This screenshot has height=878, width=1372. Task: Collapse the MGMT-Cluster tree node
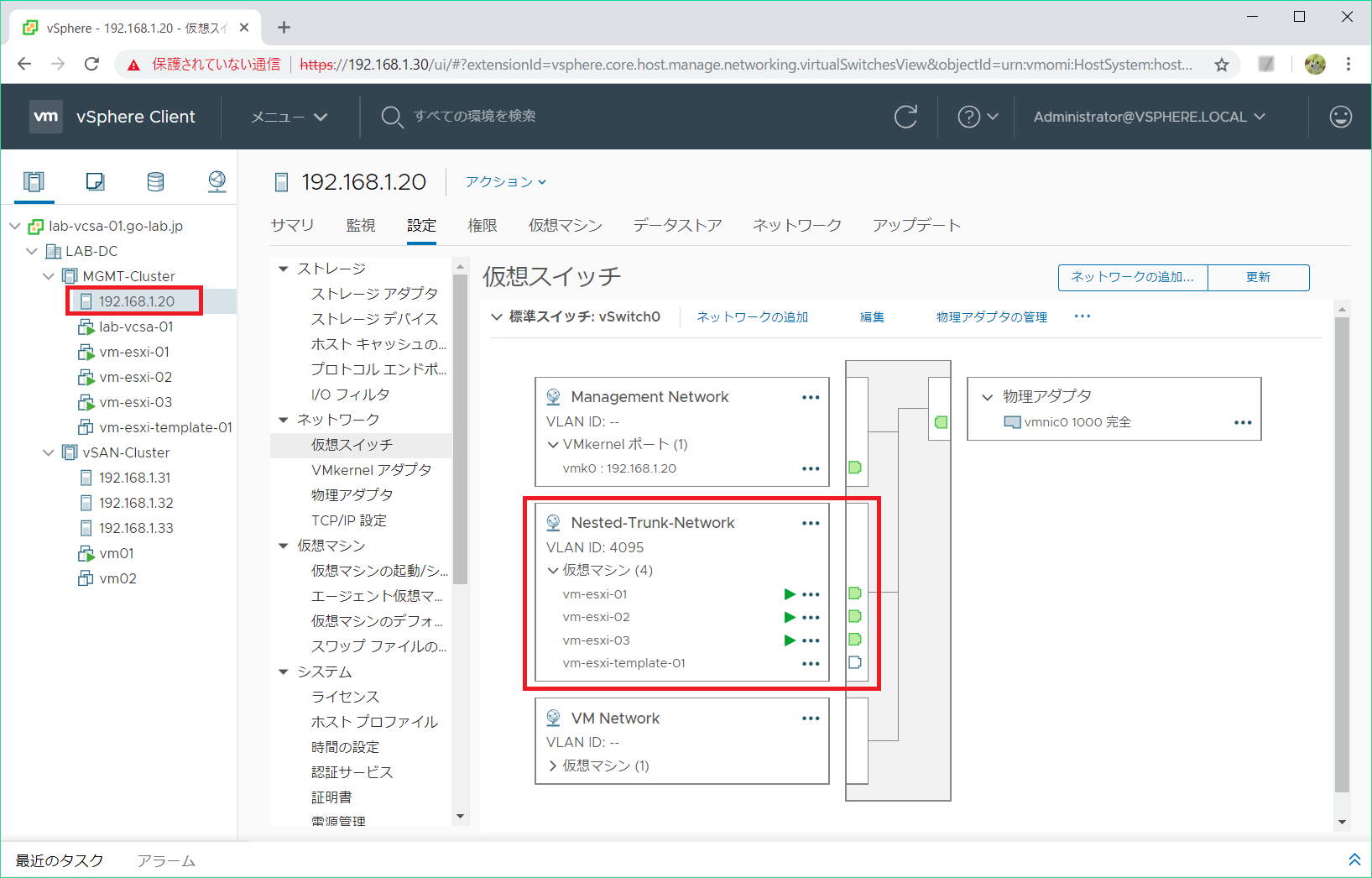[x=49, y=276]
